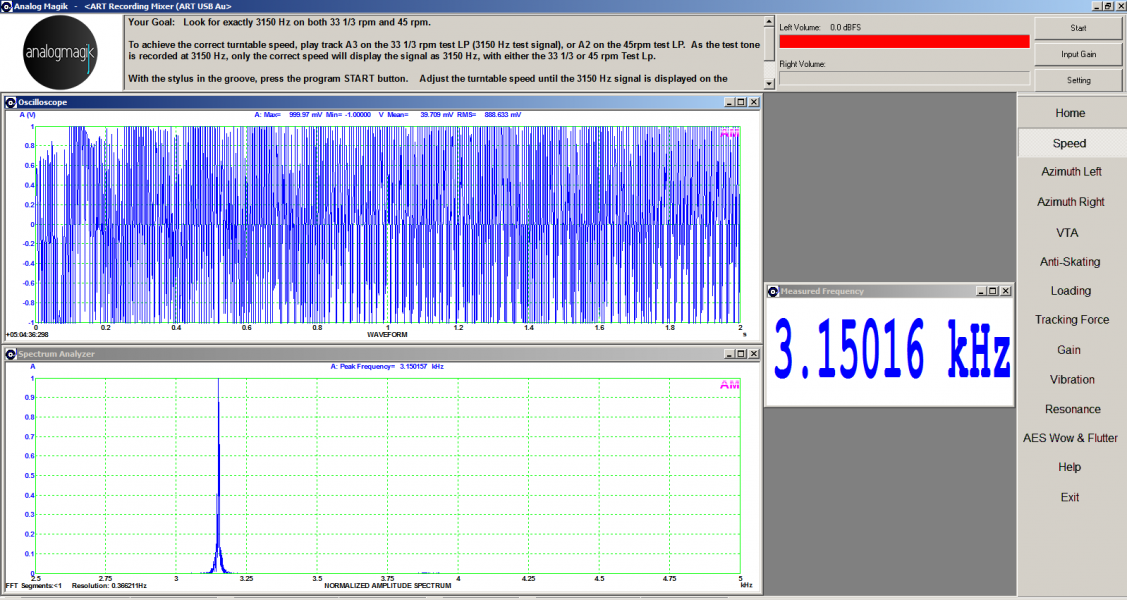
Task: Click the Spectrum Analyzer title bar icon
Action: (x=11, y=352)
